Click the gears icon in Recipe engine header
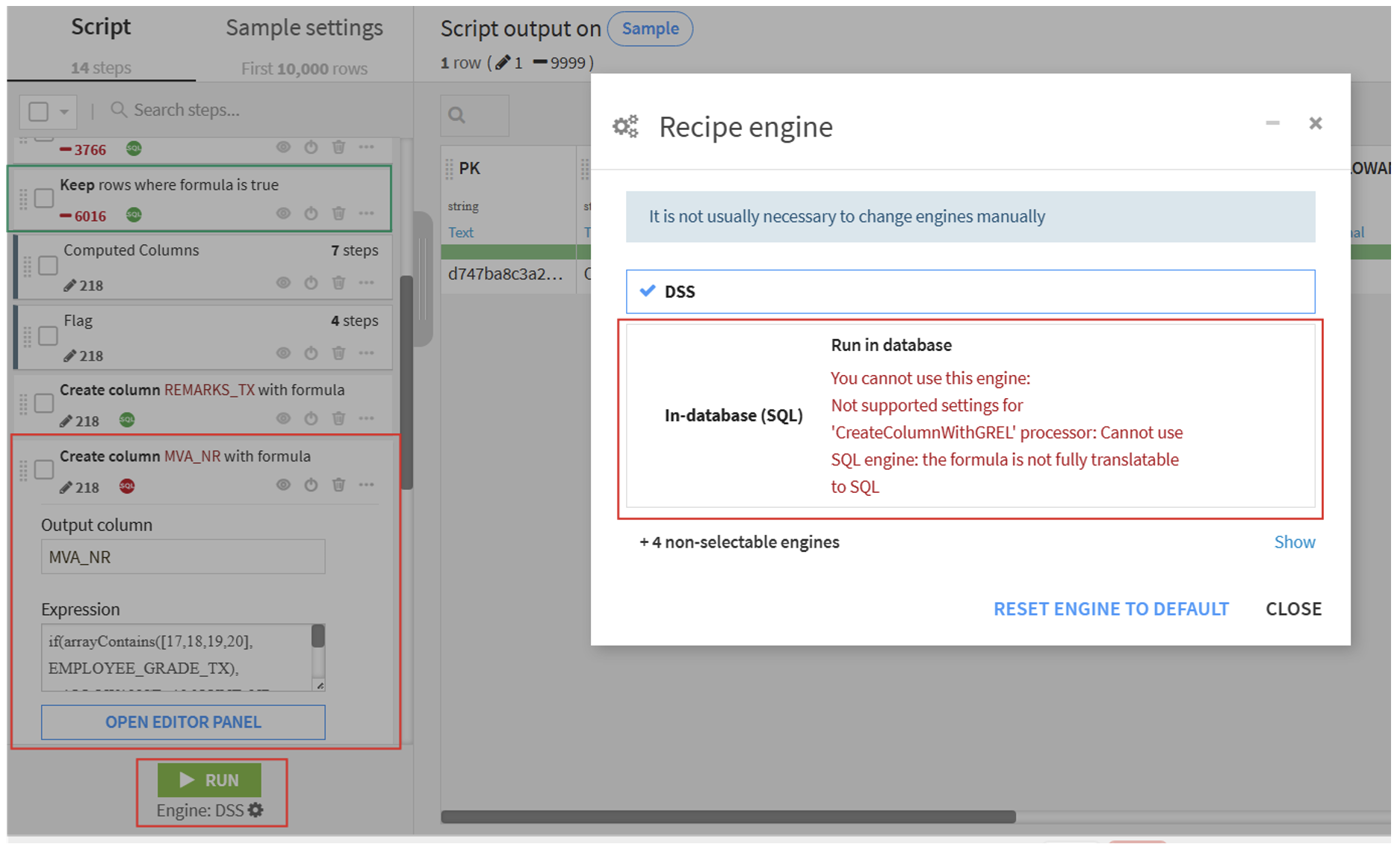This screenshot has height=844, width=1400. pyautogui.click(x=625, y=125)
